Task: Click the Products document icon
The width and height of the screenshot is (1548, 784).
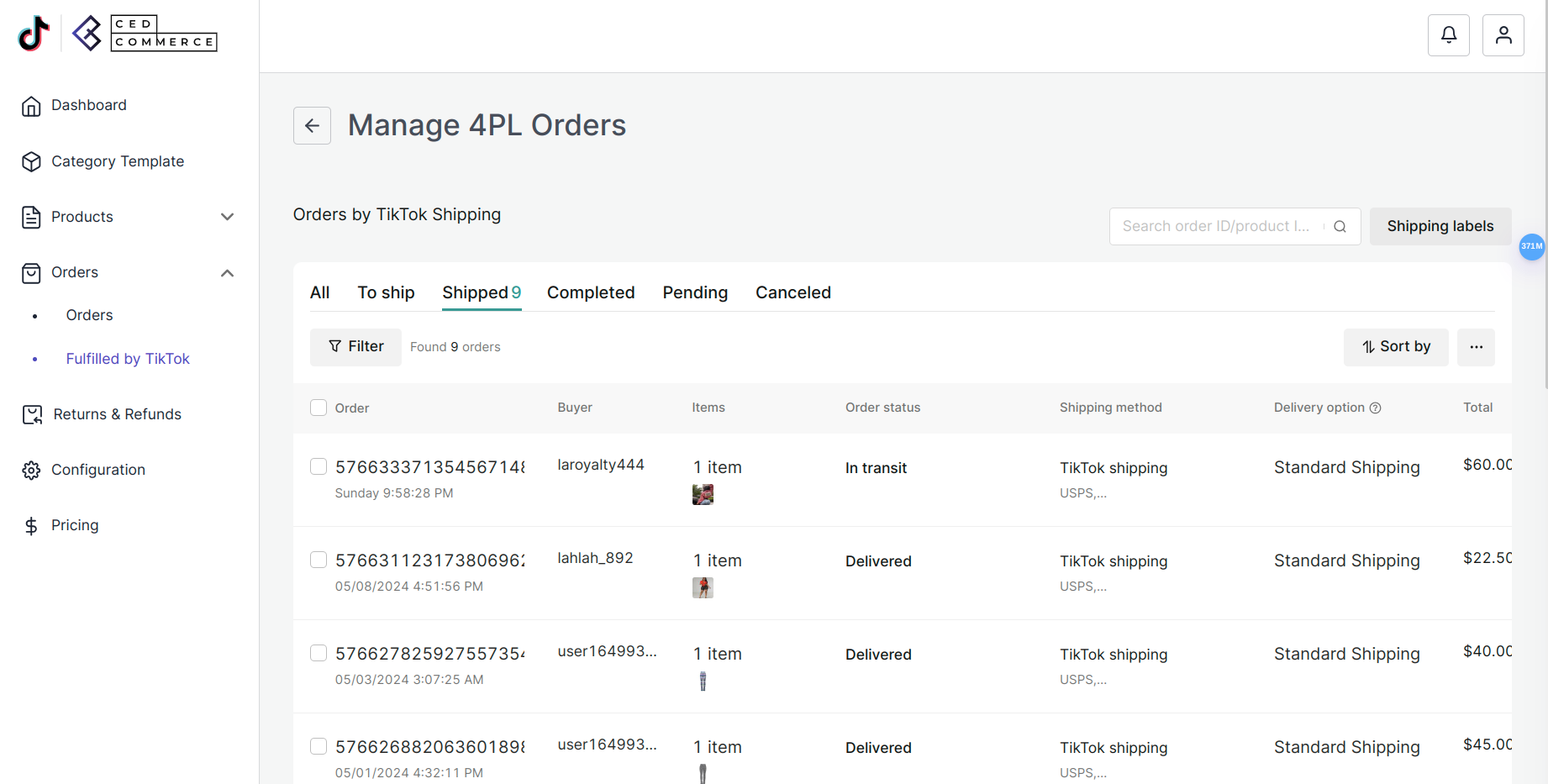Action: pos(31,217)
